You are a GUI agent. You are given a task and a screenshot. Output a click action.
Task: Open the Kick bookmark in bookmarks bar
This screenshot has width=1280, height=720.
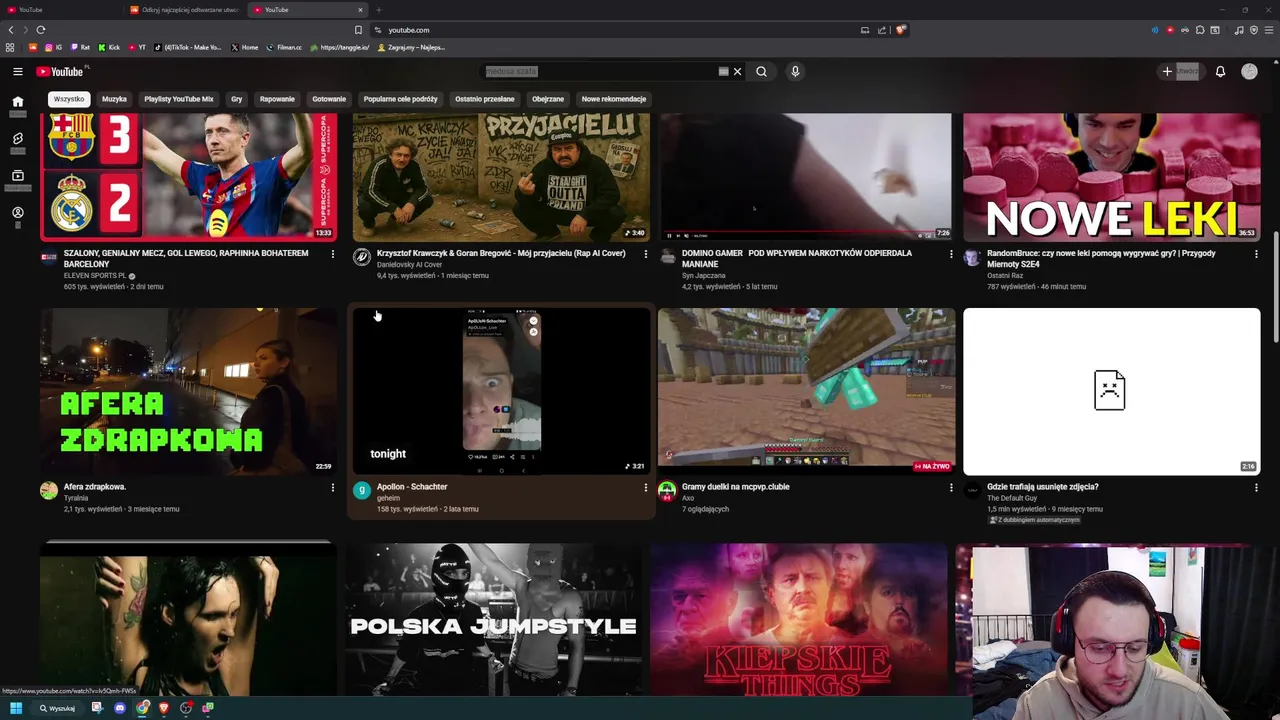tap(109, 47)
